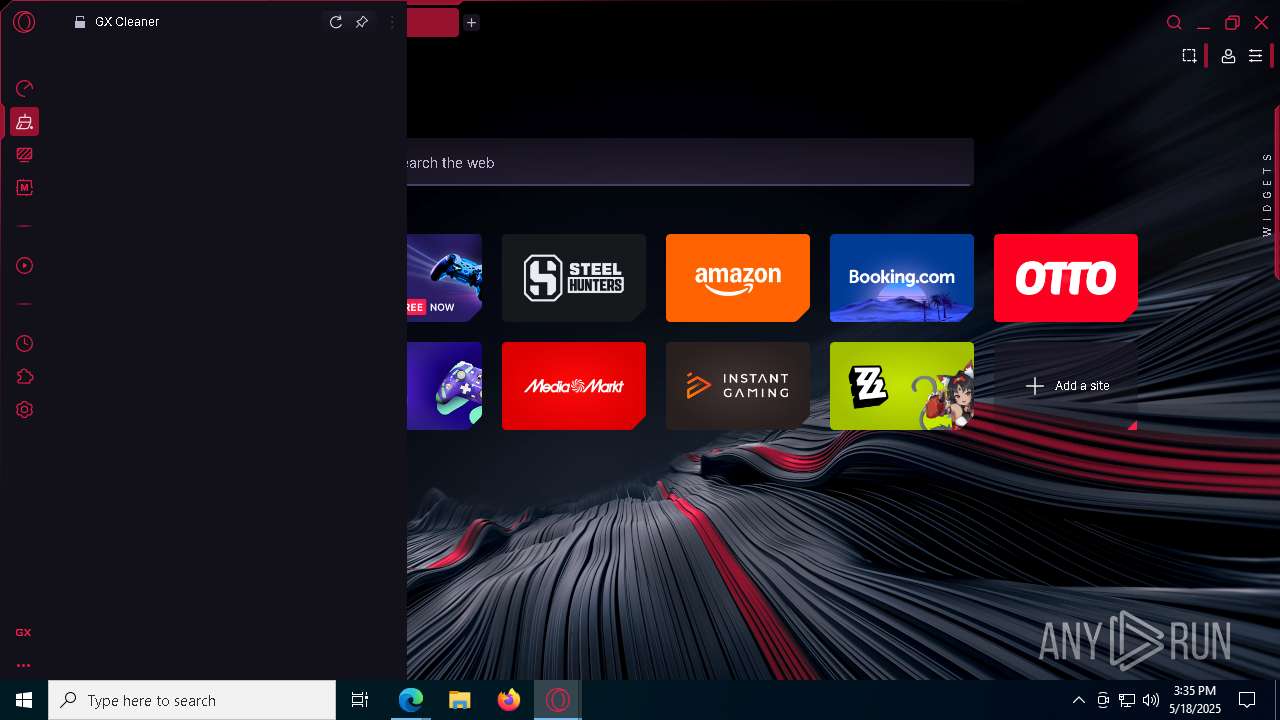Open a new tab with plus button
This screenshot has height=720, width=1280.
(471, 22)
